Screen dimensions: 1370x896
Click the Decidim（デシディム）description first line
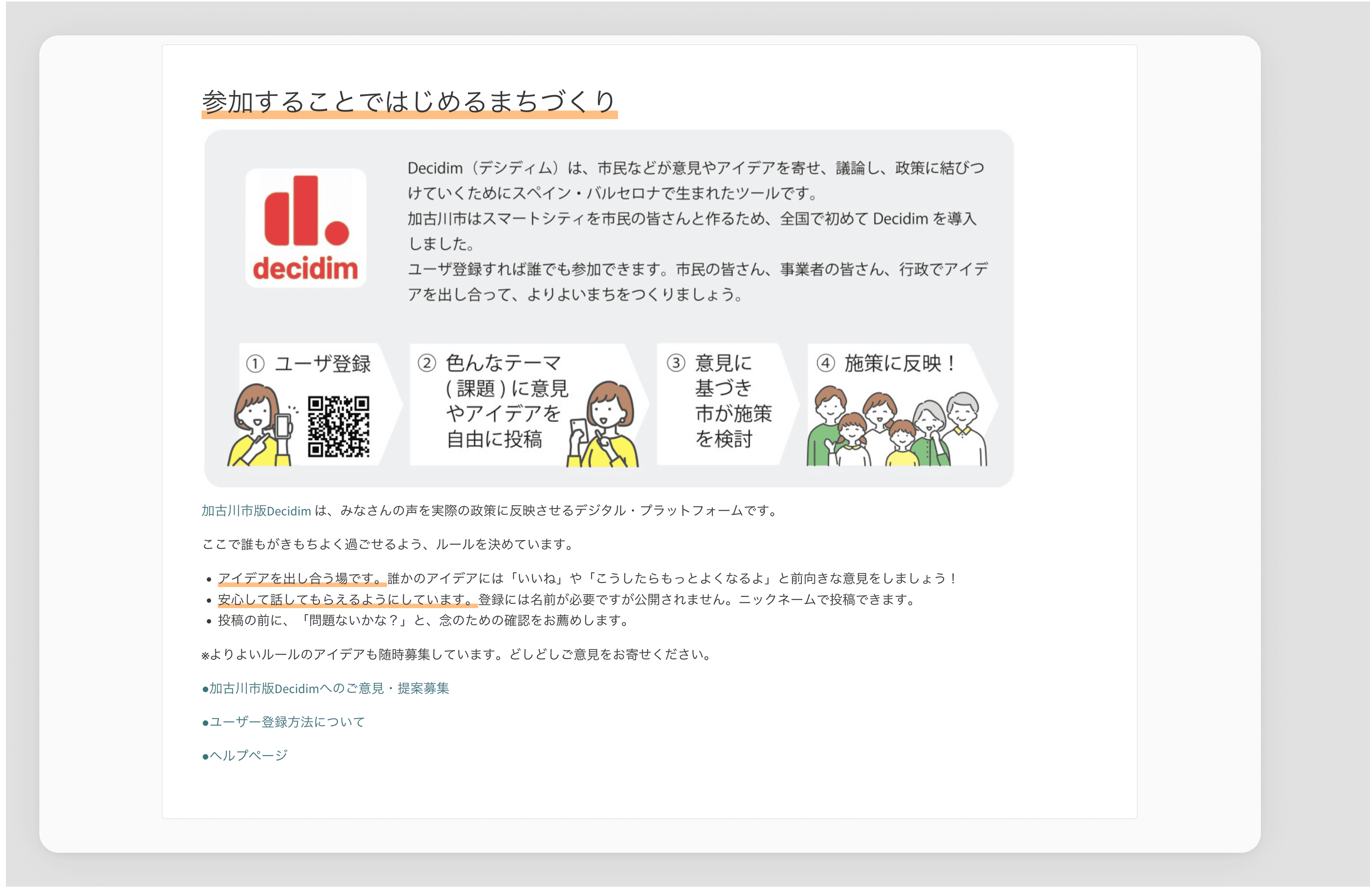click(696, 168)
